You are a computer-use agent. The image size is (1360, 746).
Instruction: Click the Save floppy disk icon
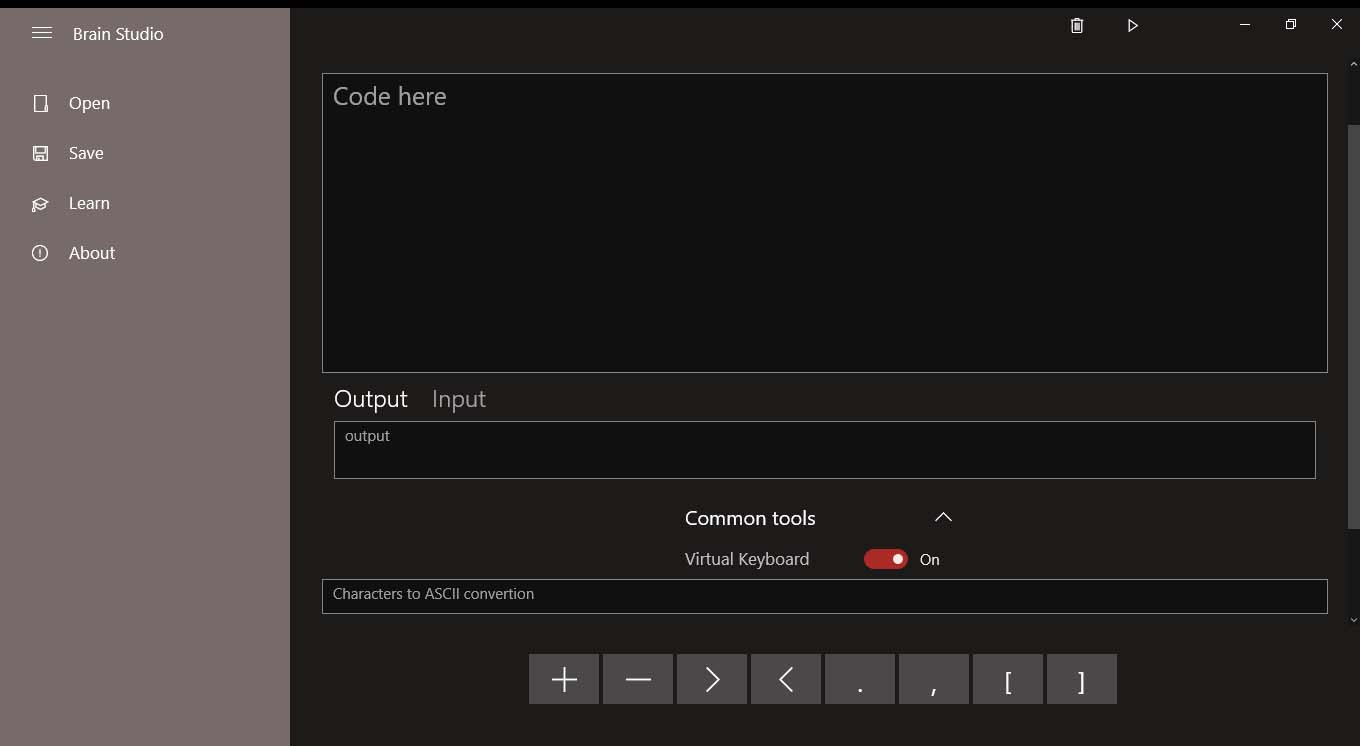pyautogui.click(x=41, y=154)
